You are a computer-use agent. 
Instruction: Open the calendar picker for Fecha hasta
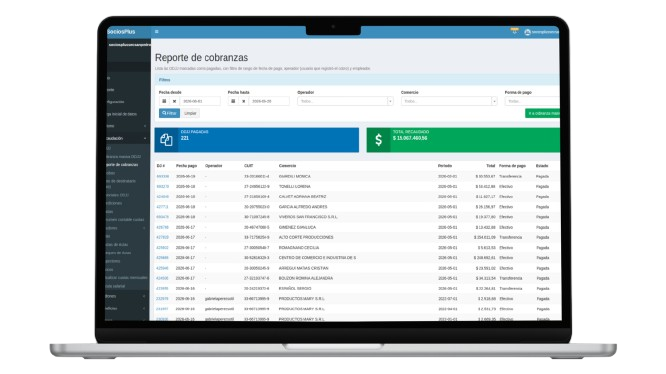[x=233, y=101]
